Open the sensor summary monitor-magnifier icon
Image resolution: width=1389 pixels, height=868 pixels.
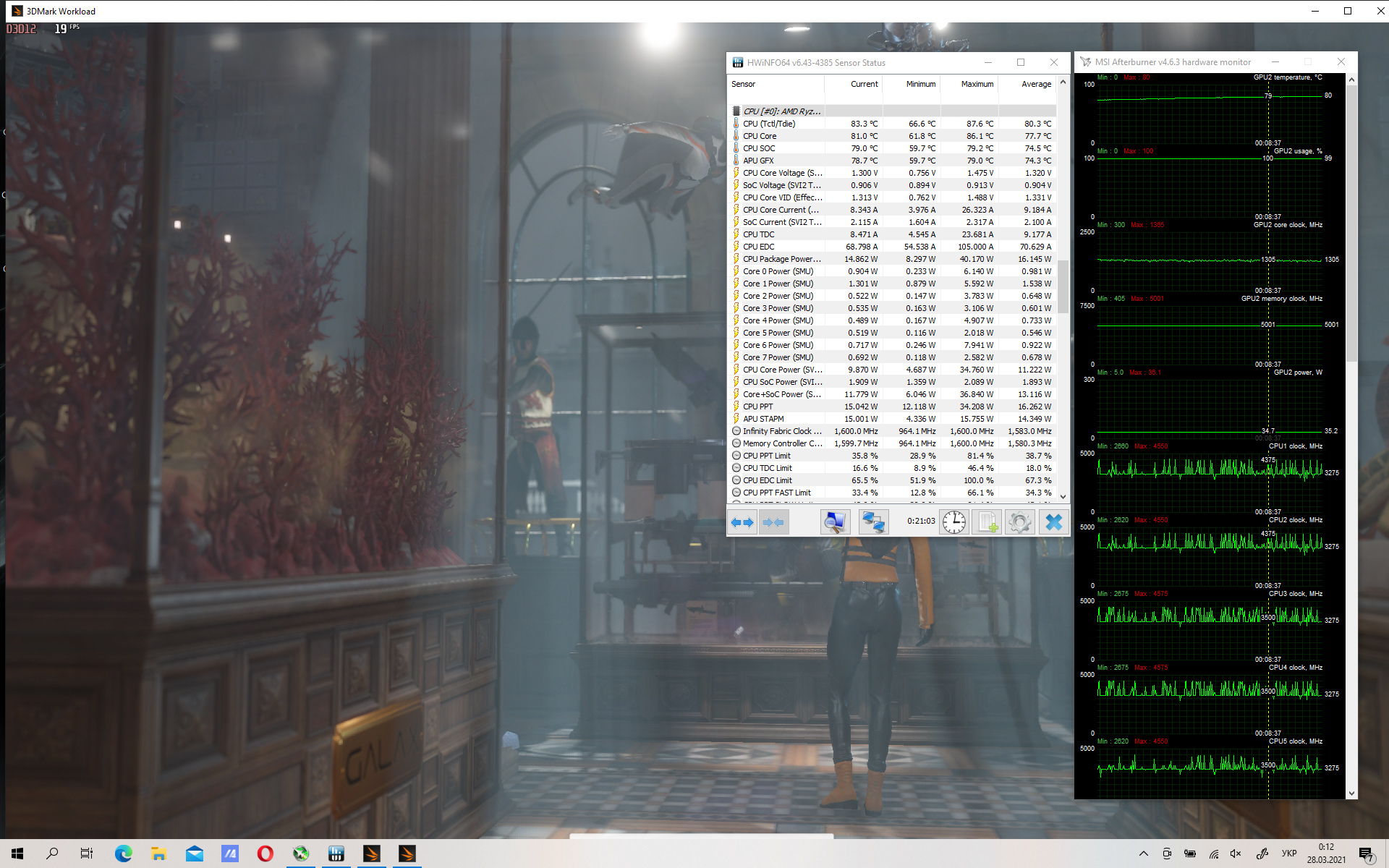tap(834, 522)
